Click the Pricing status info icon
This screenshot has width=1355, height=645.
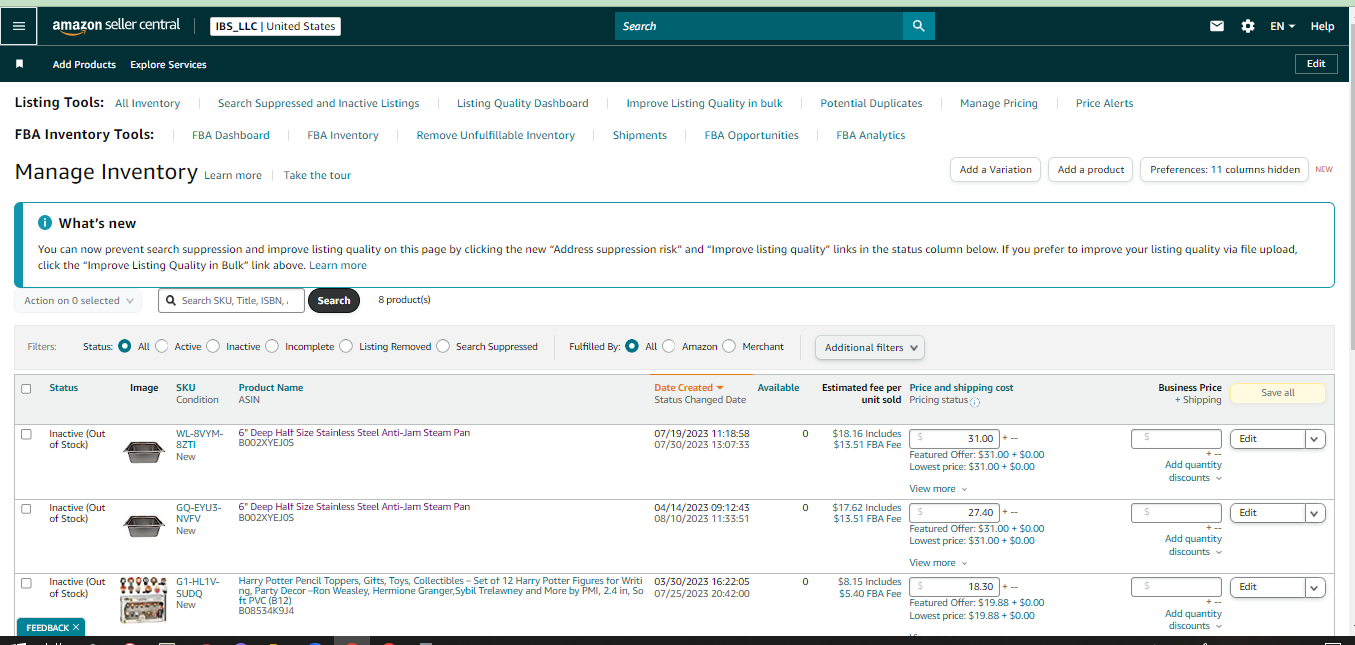click(975, 402)
